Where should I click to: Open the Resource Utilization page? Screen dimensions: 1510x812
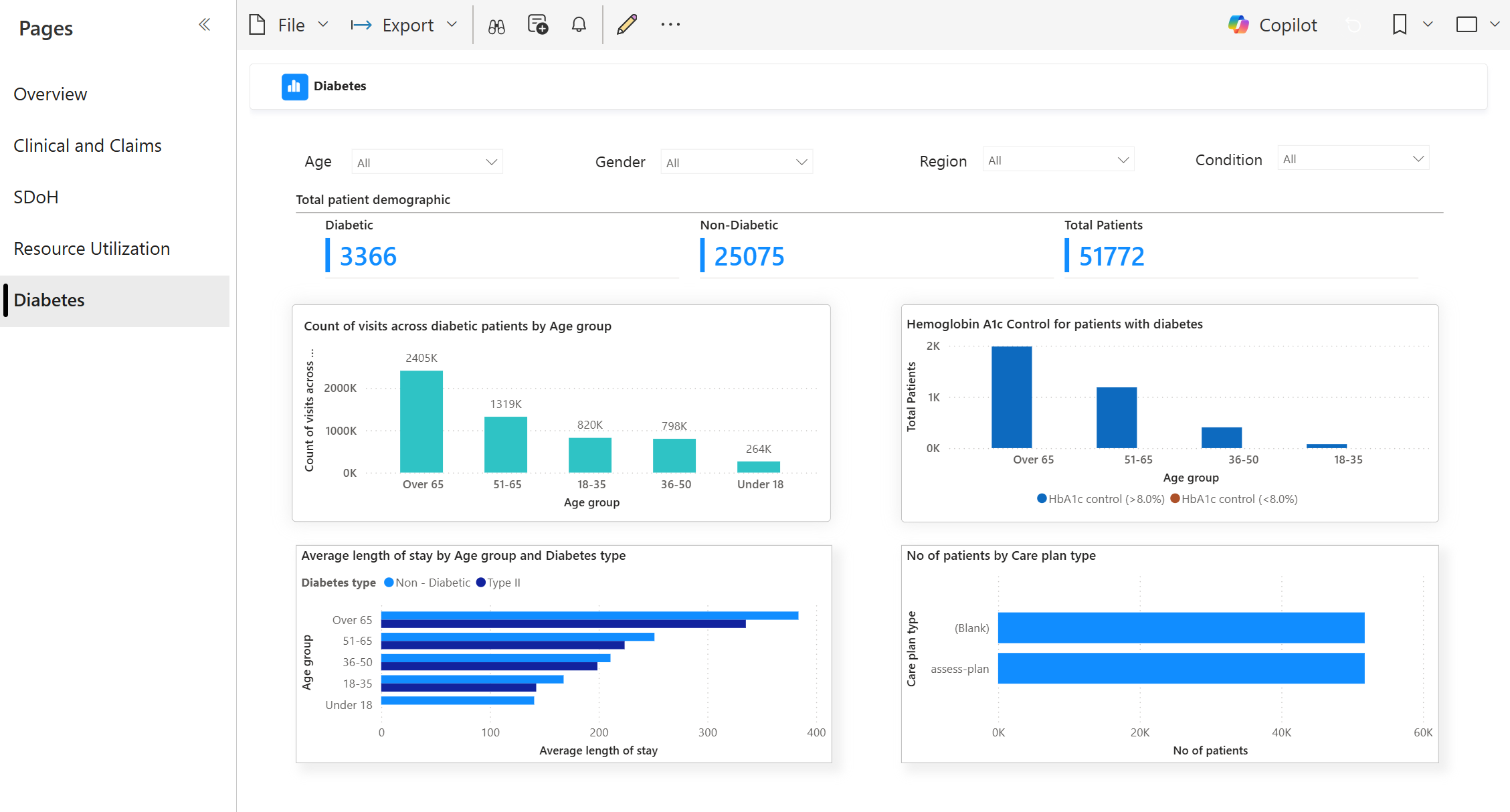tap(92, 249)
